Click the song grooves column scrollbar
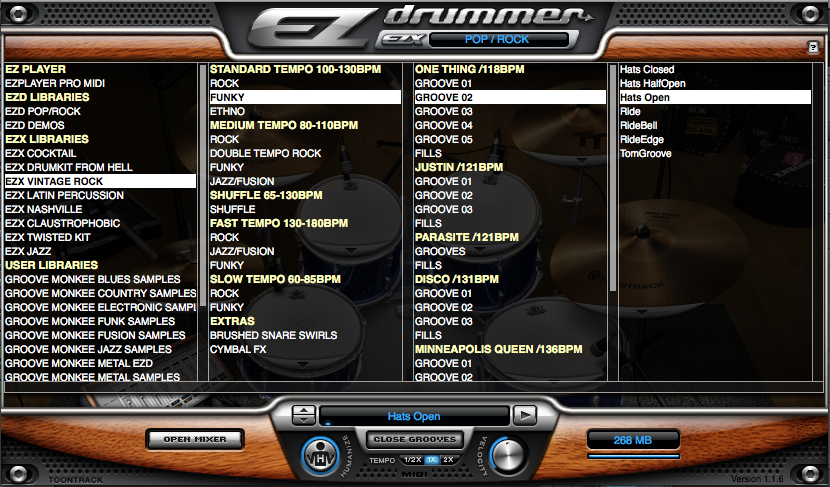The width and height of the screenshot is (830, 487). pos(613,177)
